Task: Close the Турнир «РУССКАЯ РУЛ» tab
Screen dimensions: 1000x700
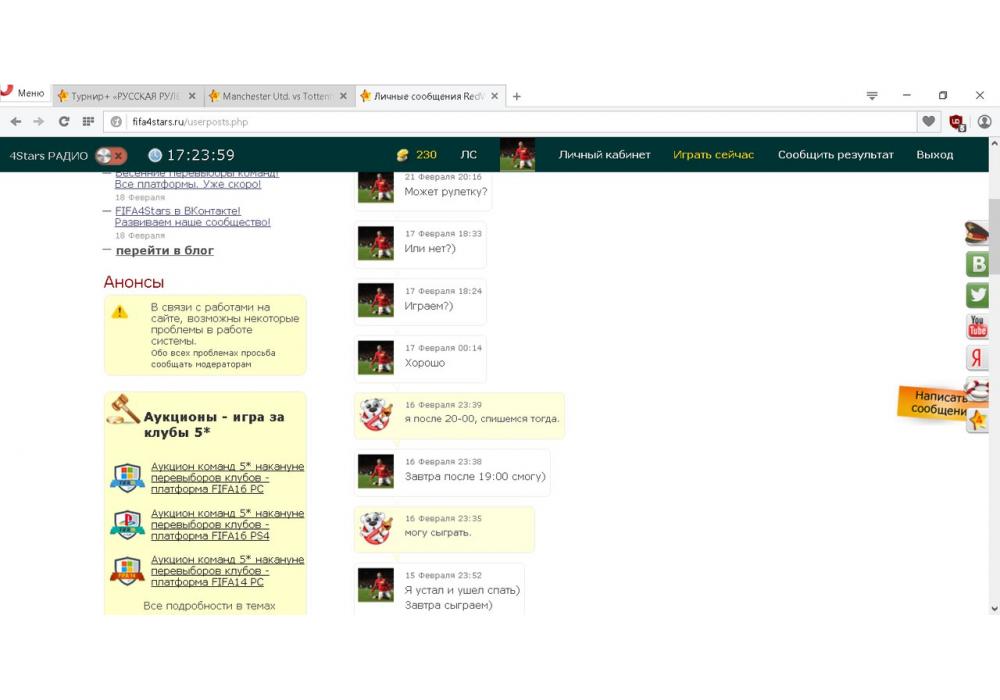Action: pyautogui.click(x=192, y=96)
